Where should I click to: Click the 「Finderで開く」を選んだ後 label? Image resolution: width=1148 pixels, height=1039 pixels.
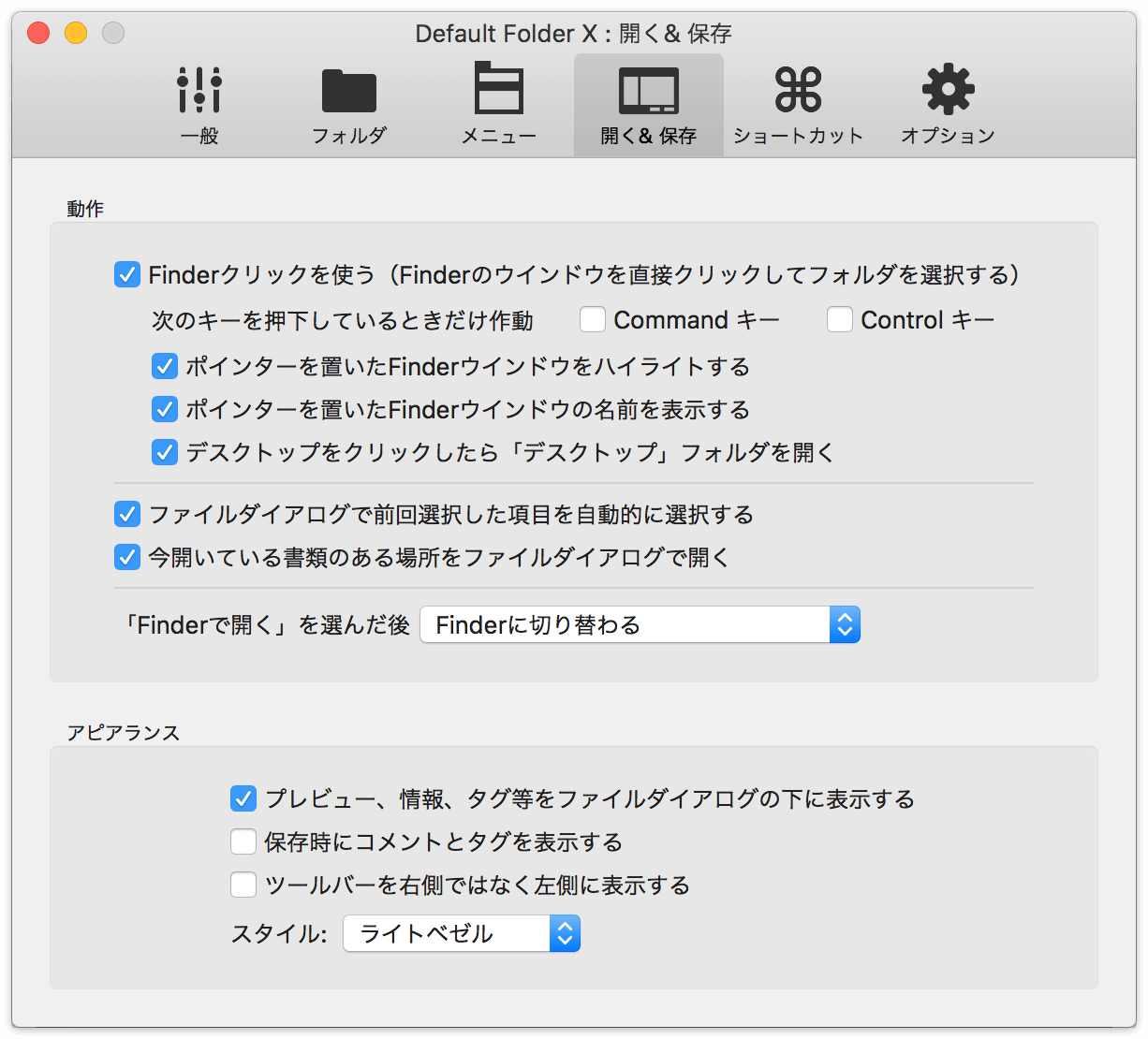coord(266,625)
